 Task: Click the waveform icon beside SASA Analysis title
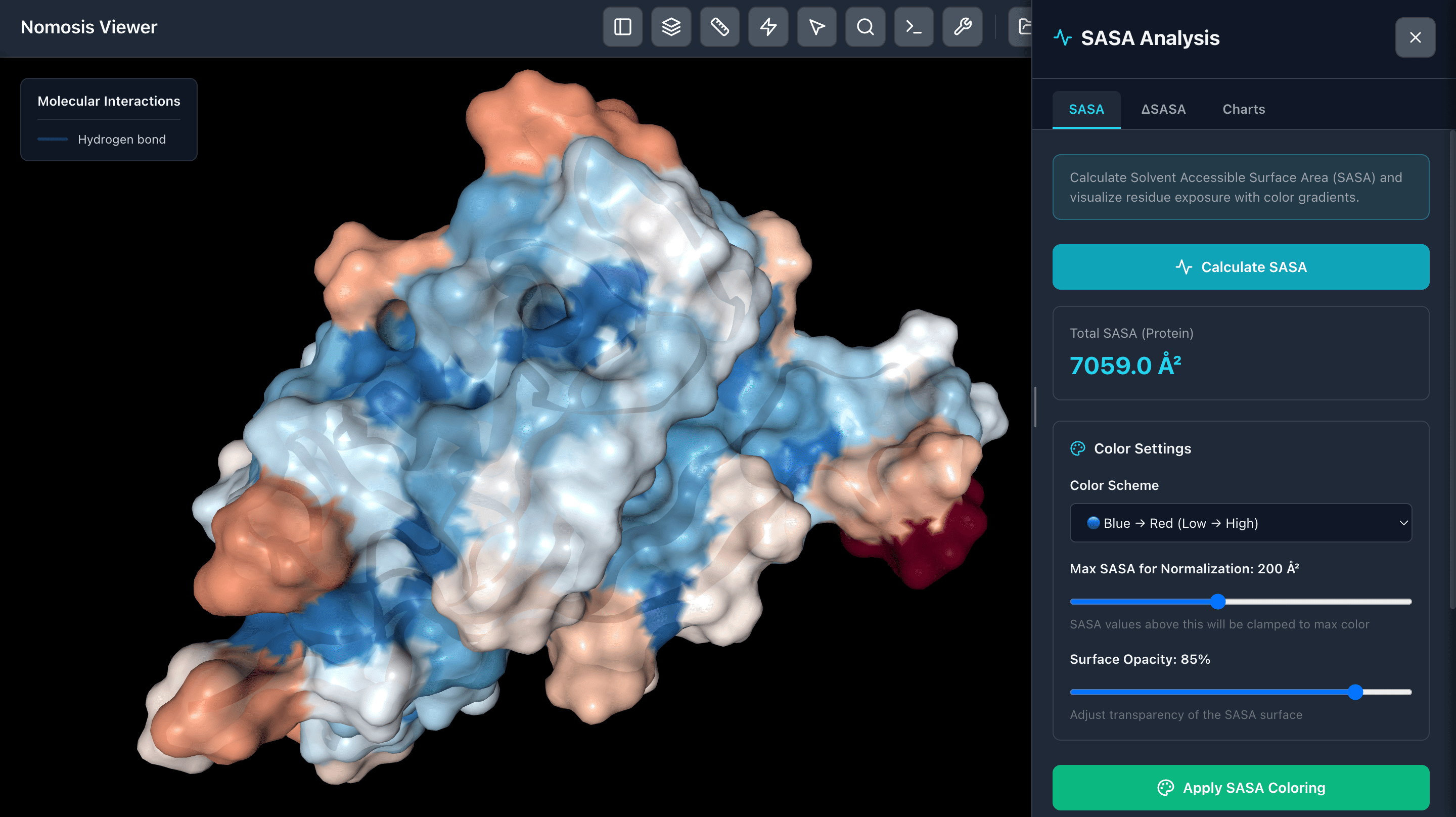[x=1063, y=37]
